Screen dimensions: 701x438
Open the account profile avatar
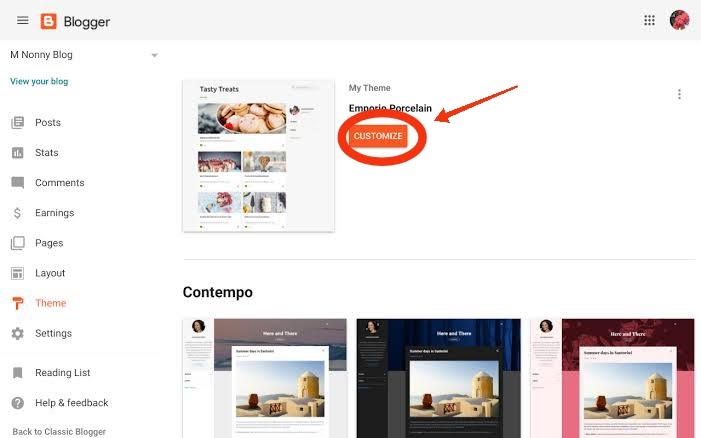[x=679, y=20]
